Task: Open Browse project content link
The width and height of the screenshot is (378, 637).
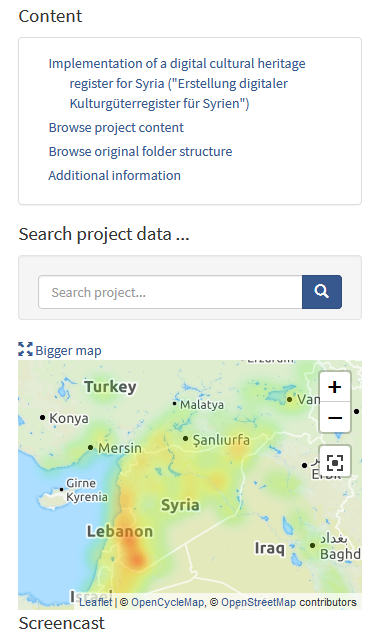Action: pyautogui.click(x=116, y=128)
